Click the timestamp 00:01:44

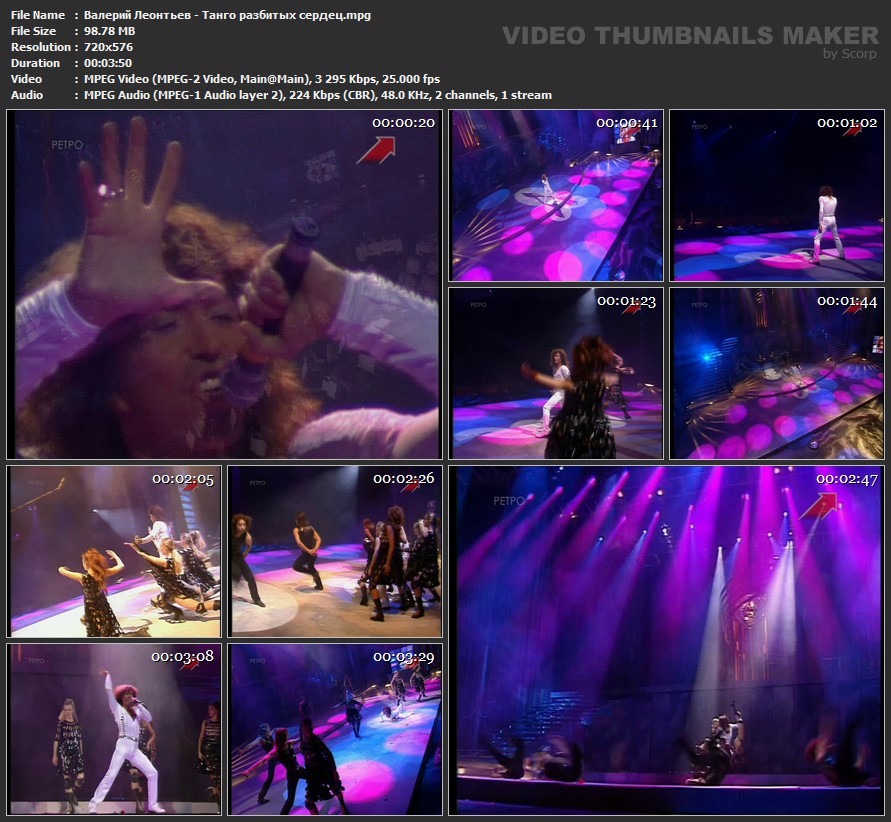[847, 301]
